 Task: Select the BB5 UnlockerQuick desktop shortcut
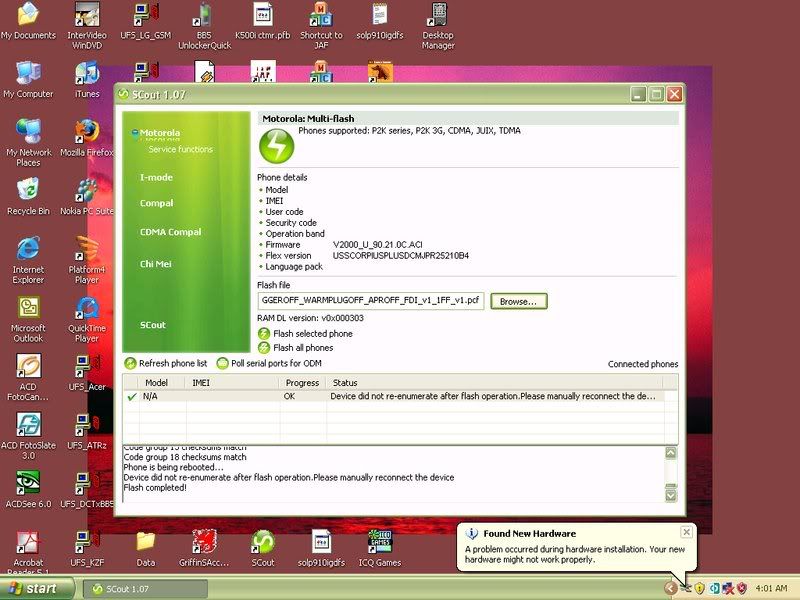tap(204, 26)
